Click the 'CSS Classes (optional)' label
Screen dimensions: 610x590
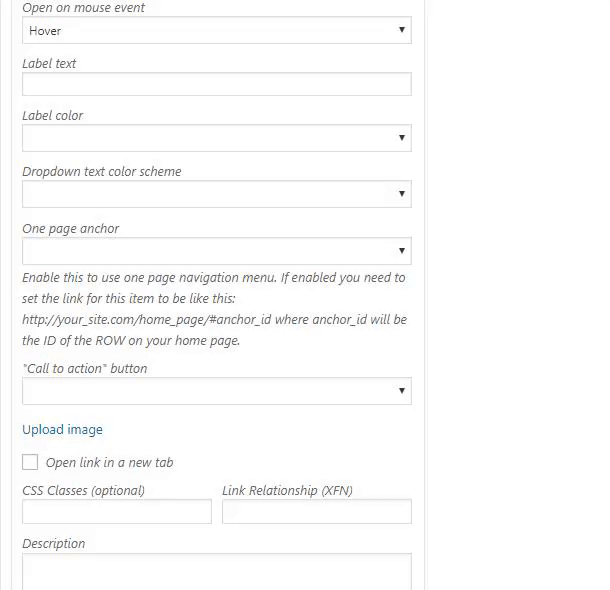pyautogui.click(x=83, y=491)
